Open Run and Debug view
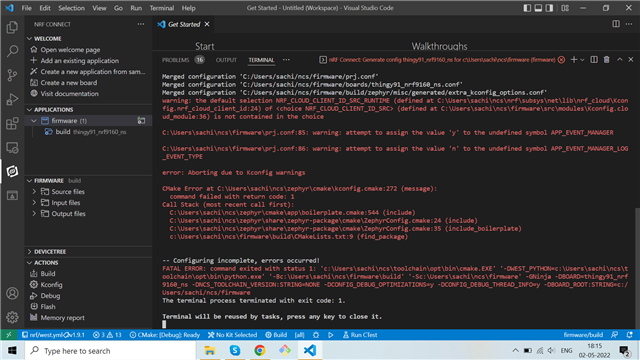The image size is (640, 360). click(12, 99)
